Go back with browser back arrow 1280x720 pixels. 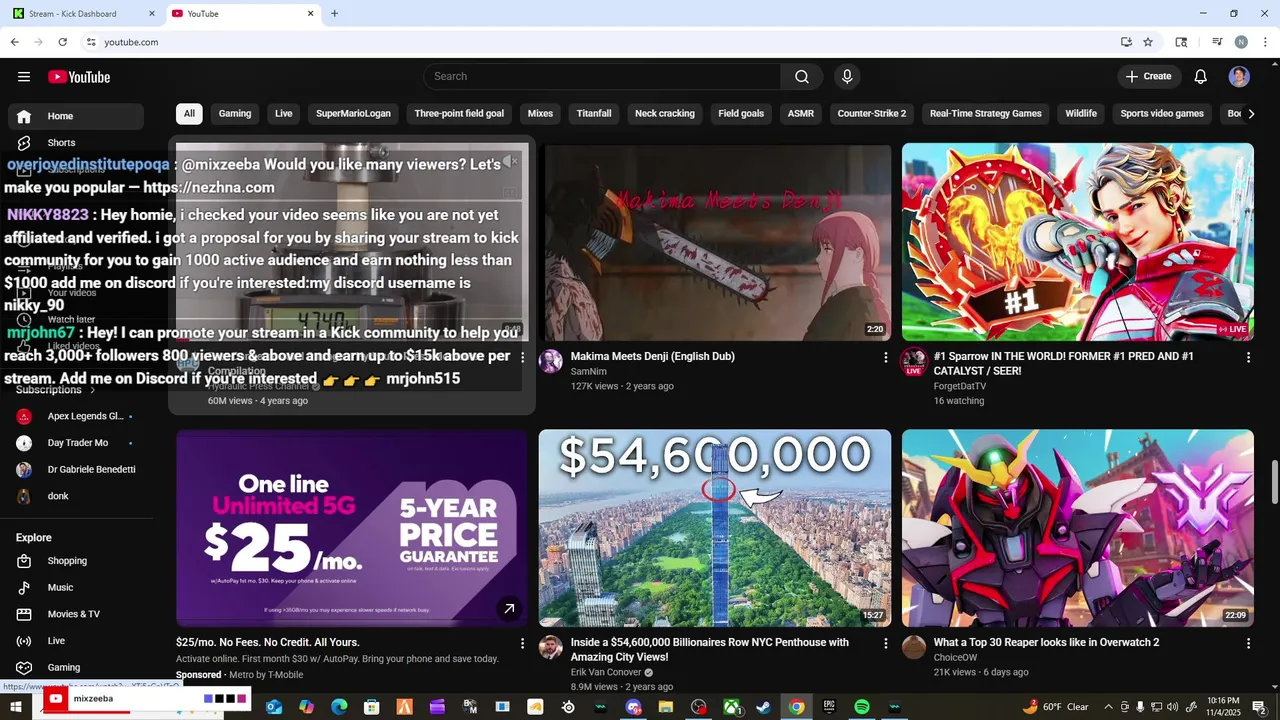tap(14, 42)
